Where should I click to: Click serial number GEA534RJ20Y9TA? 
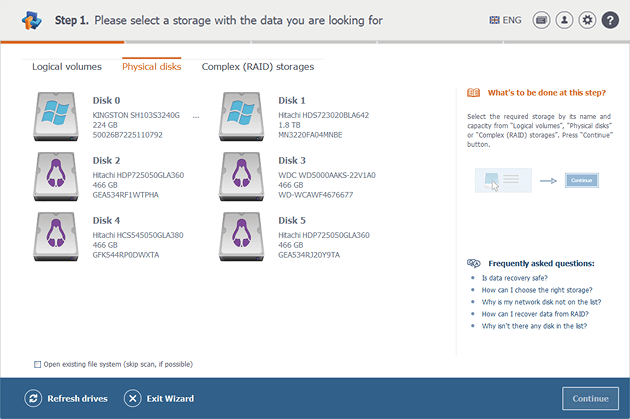tap(309, 255)
